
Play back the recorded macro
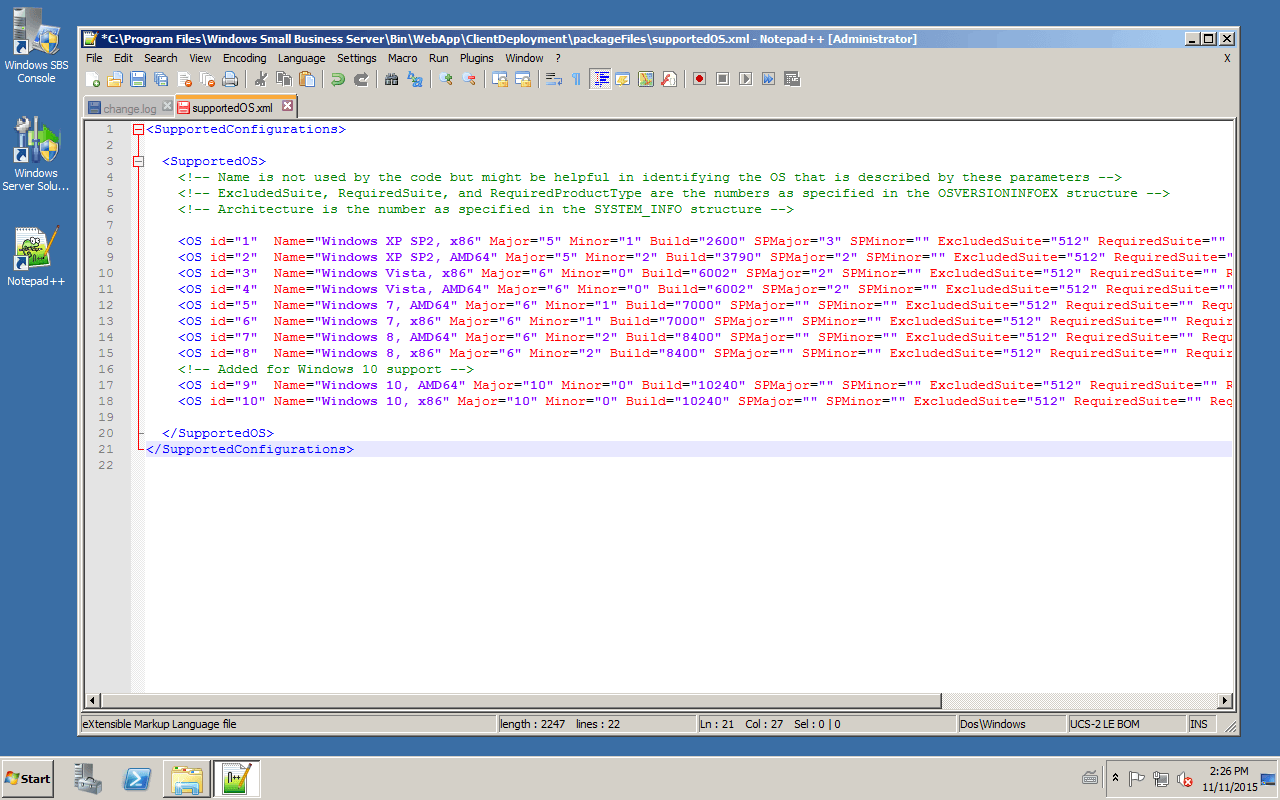coord(746,79)
